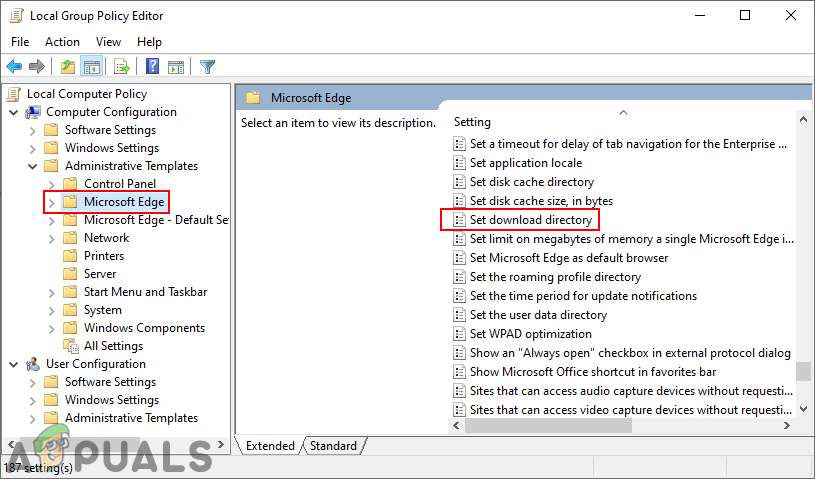Collapse the Administrative Templates node under Computer Configuration
Viewport: 815px width, 479px height.
coord(34,166)
